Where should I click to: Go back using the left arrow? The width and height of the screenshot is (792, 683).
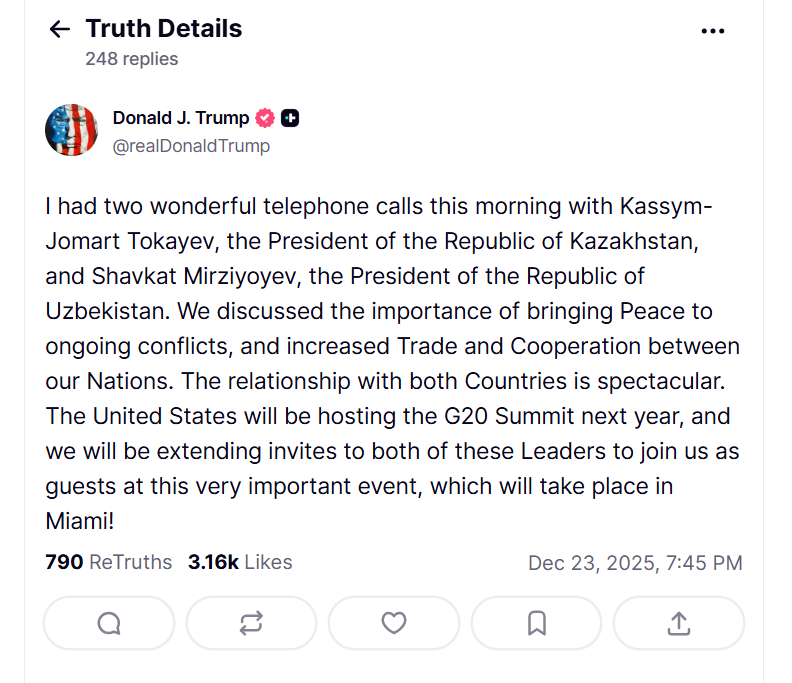pyautogui.click(x=59, y=30)
